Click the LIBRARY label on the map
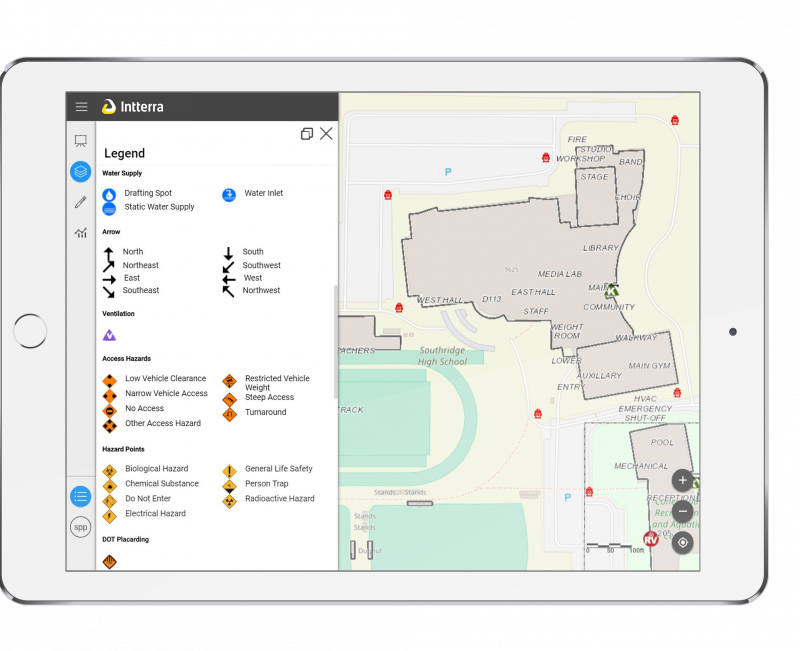This screenshot has height=651, width=800. point(601,248)
